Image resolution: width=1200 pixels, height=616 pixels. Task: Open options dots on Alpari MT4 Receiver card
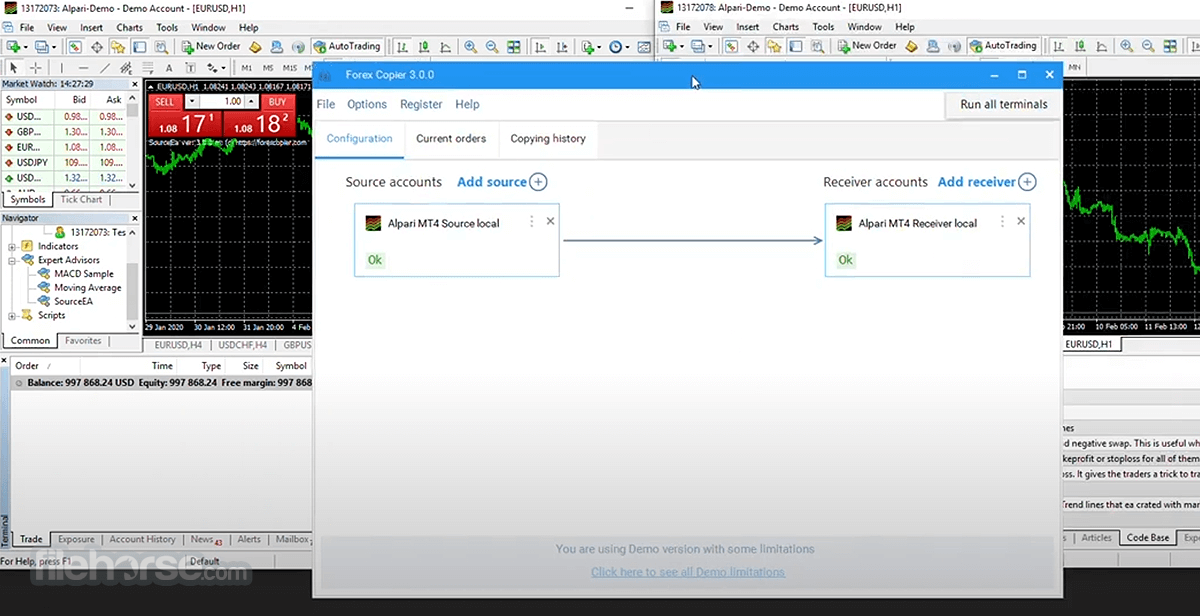1002,221
